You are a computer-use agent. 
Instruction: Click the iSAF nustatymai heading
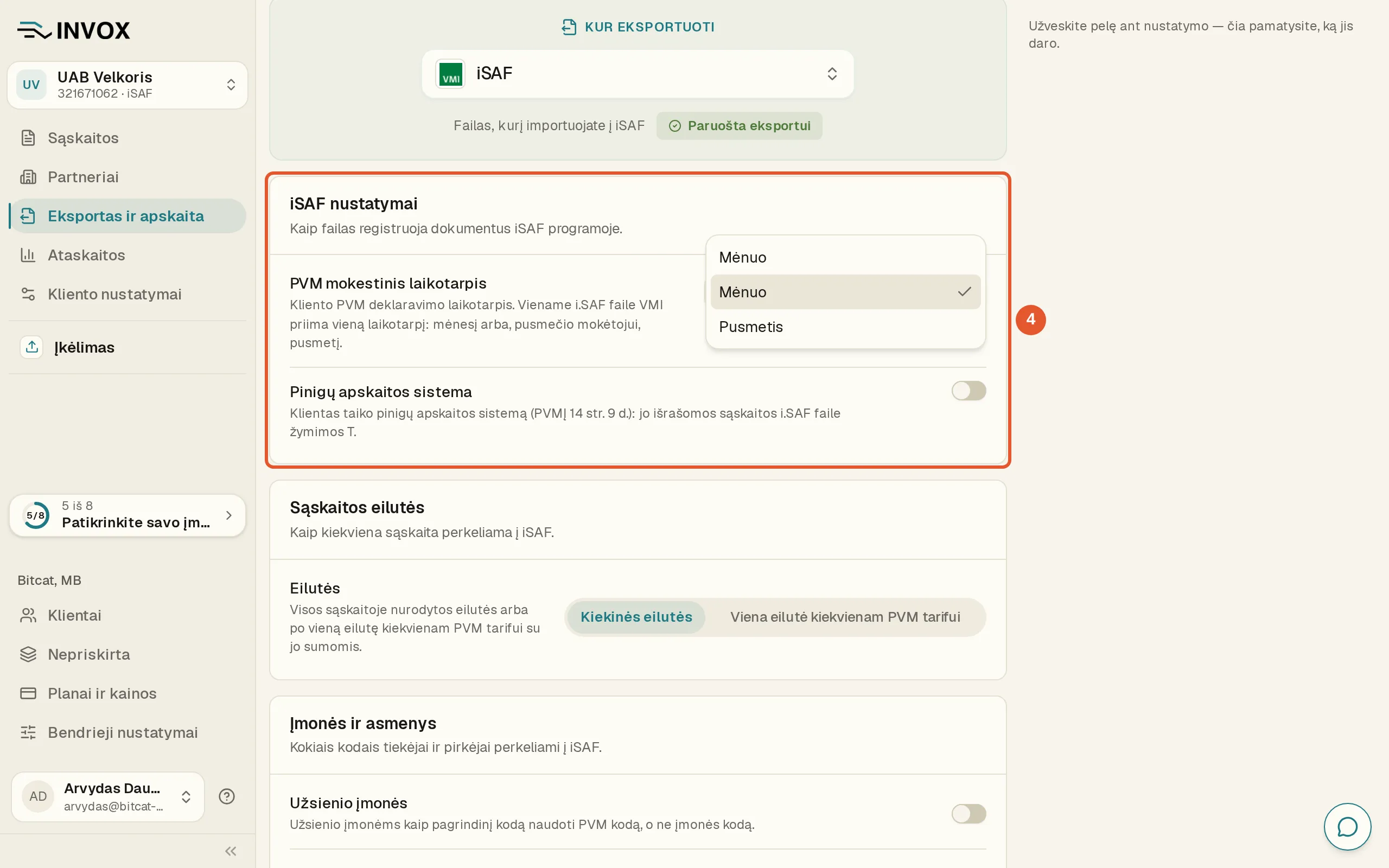point(354,204)
